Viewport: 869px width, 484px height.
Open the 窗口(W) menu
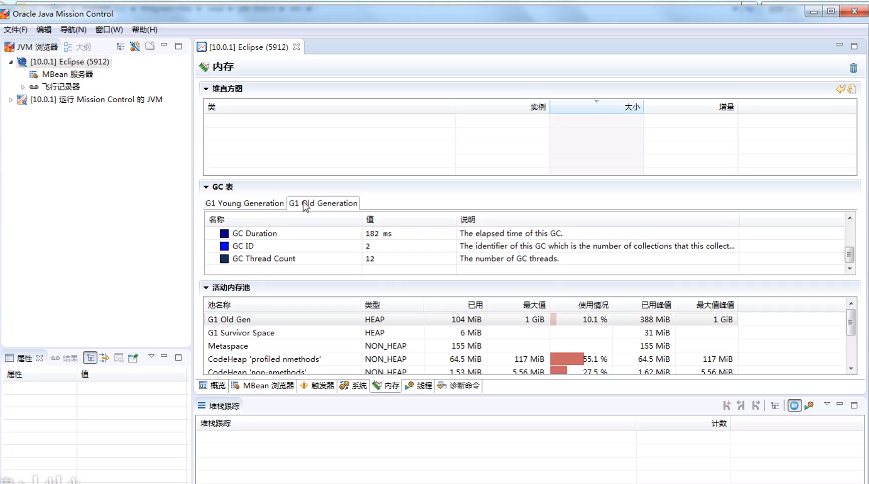point(109,30)
